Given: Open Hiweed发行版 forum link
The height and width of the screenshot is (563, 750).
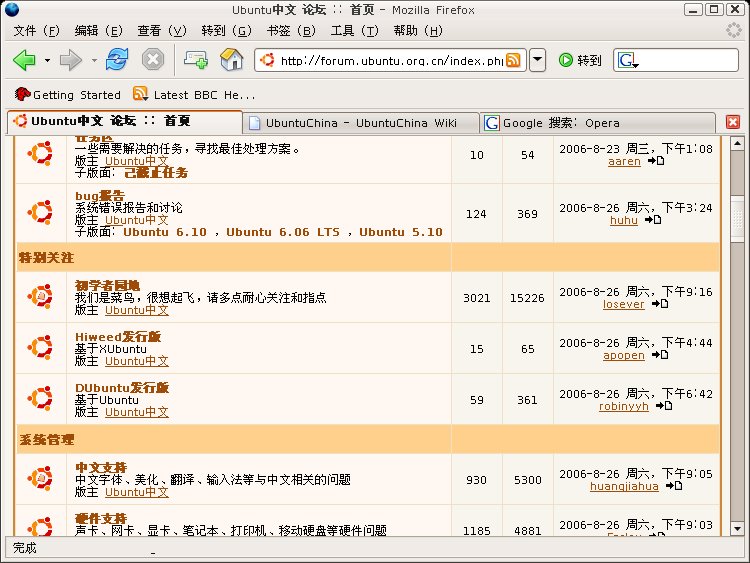Looking at the screenshot, I should pyautogui.click(x=118, y=337).
